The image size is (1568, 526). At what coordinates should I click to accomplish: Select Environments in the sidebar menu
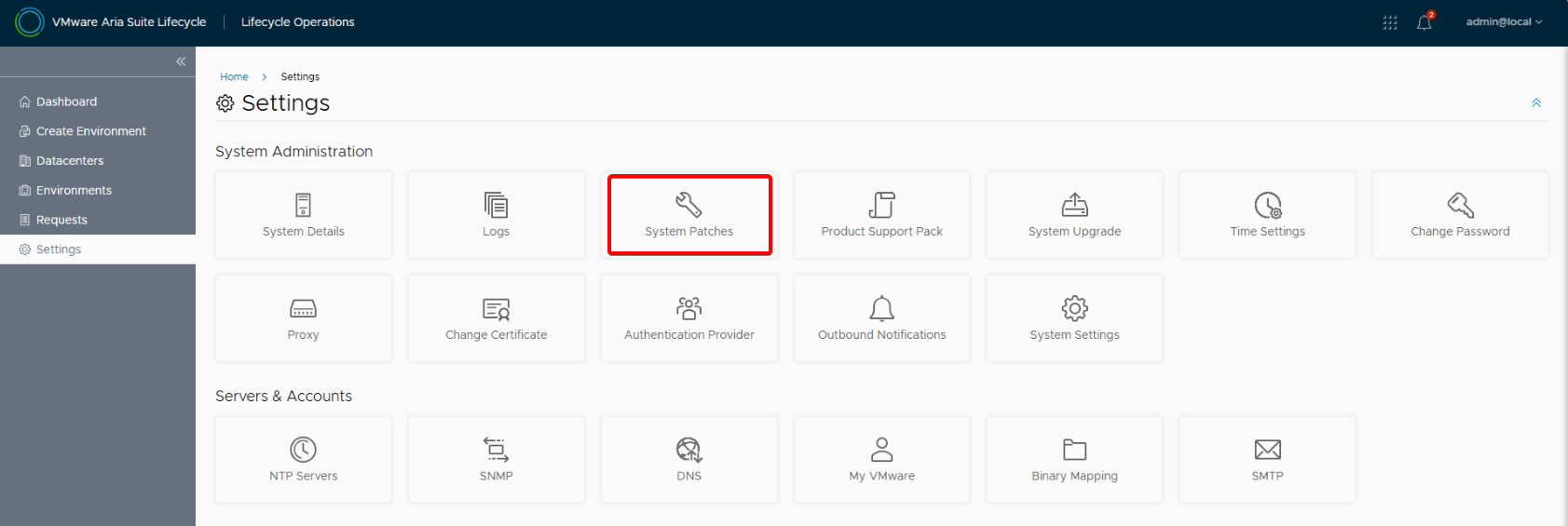click(x=74, y=190)
